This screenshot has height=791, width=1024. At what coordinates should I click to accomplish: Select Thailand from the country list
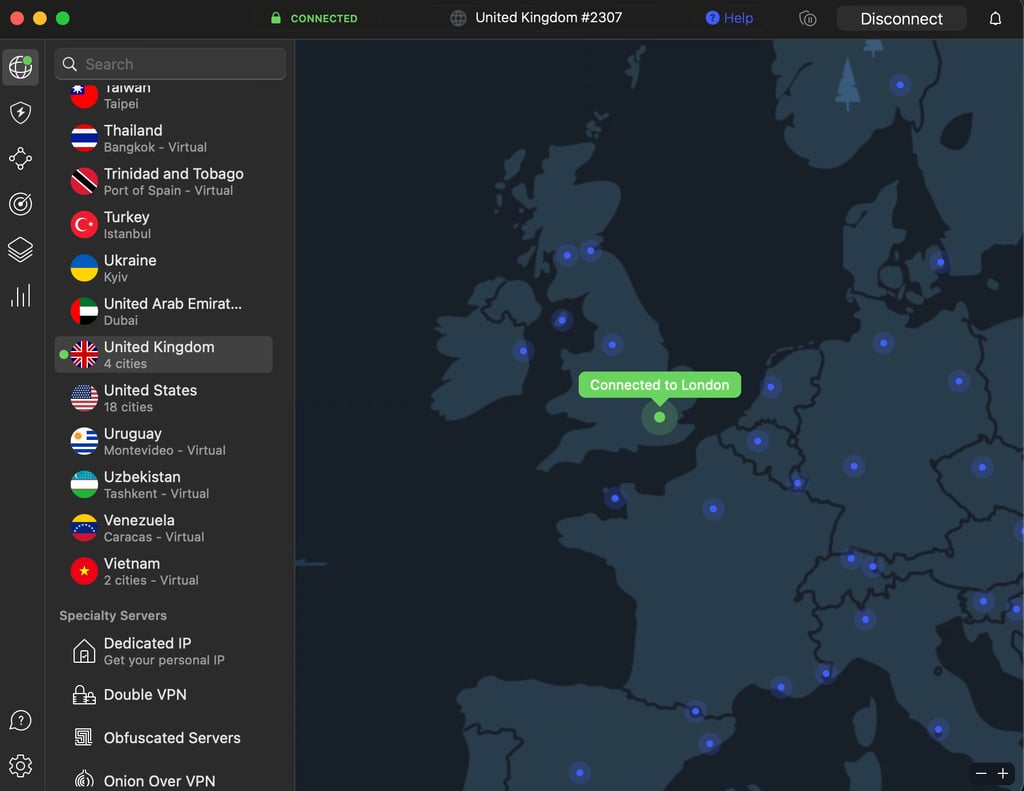point(164,138)
